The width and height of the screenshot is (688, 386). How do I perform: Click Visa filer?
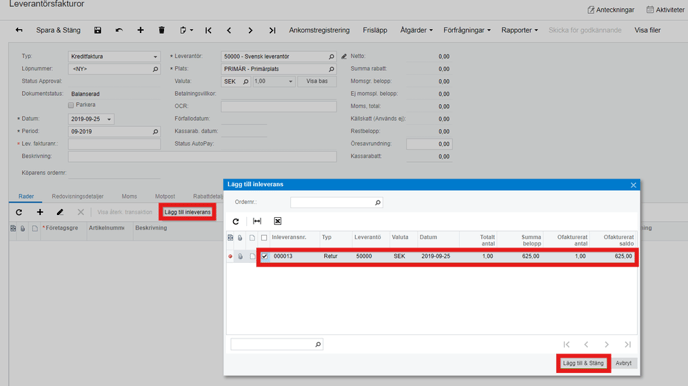point(647,30)
